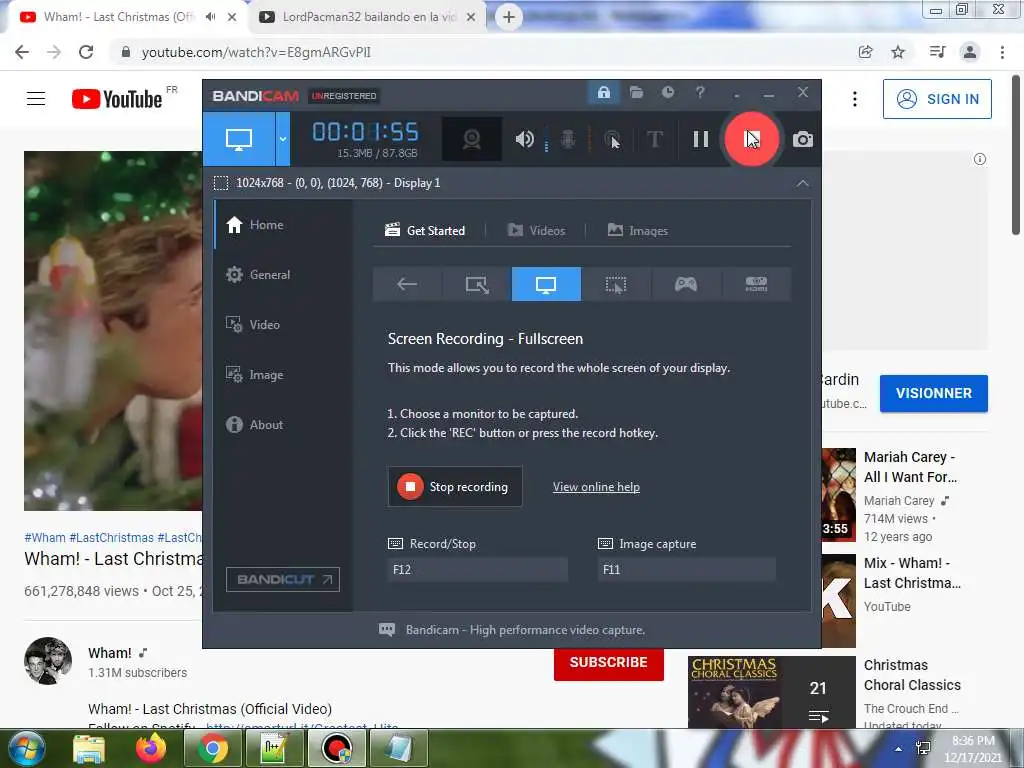This screenshot has height=768, width=1024.
Task: Toggle the mouse click effect icon
Action: (x=612, y=139)
